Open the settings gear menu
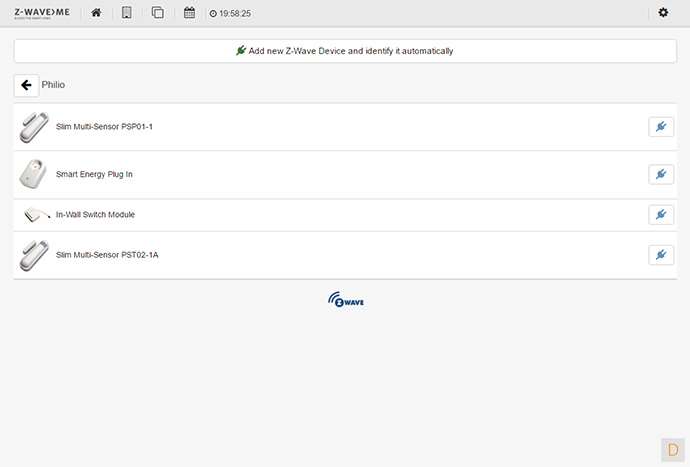The image size is (690, 467). [663, 12]
